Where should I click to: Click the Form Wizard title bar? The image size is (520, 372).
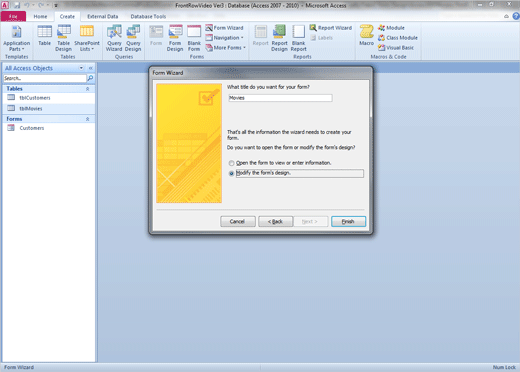point(261,73)
